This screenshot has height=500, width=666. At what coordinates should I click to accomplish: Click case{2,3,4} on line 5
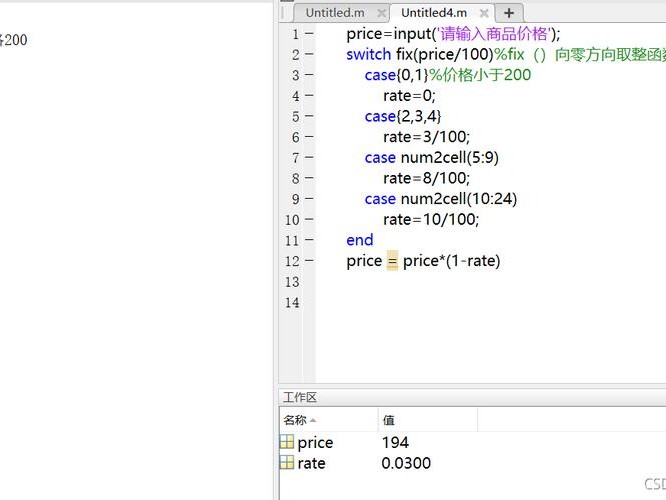point(403,116)
